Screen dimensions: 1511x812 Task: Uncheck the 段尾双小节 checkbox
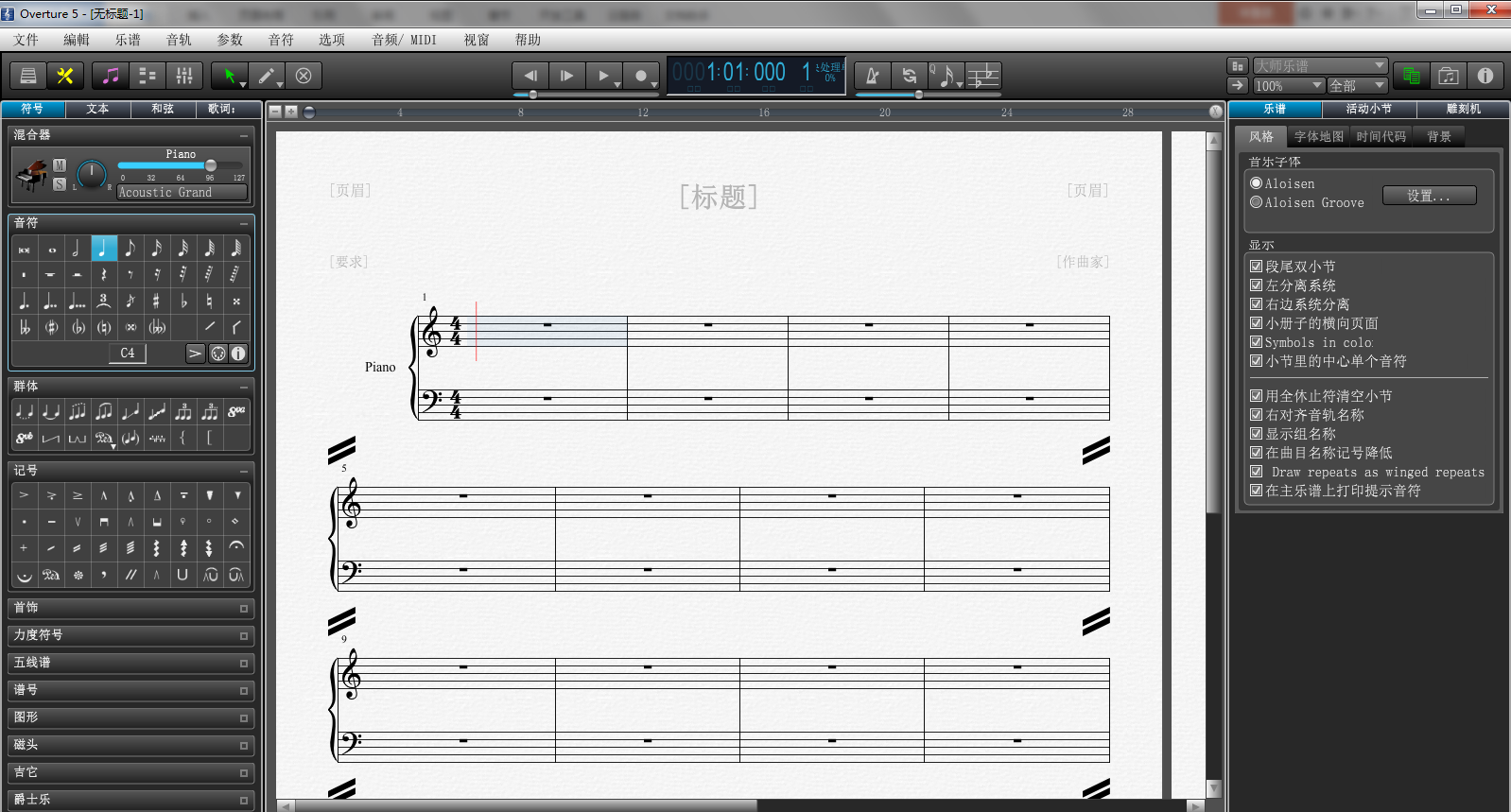coord(1257,267)
